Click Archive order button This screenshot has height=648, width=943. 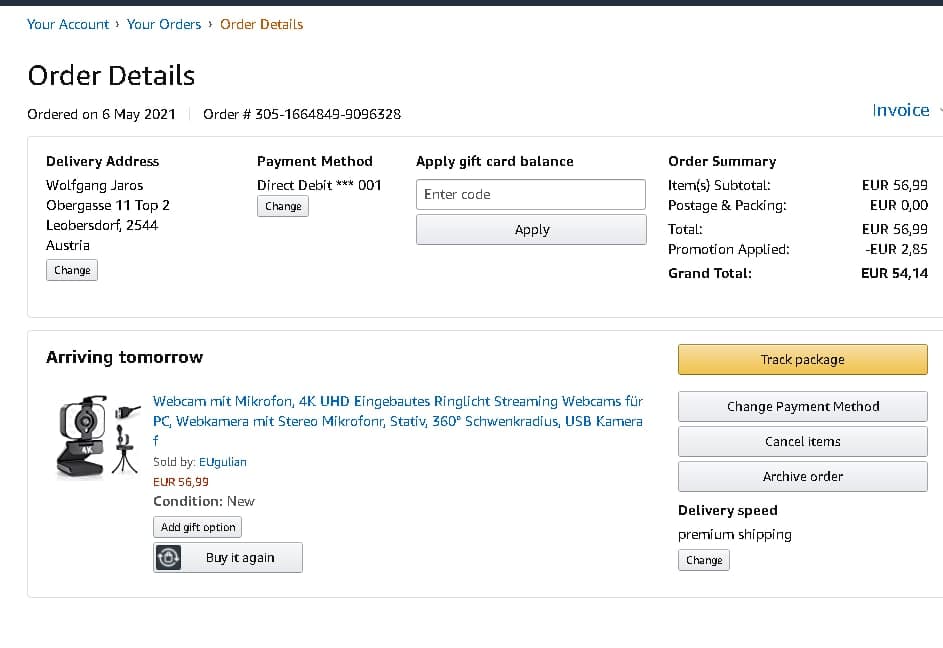[802, 476]
